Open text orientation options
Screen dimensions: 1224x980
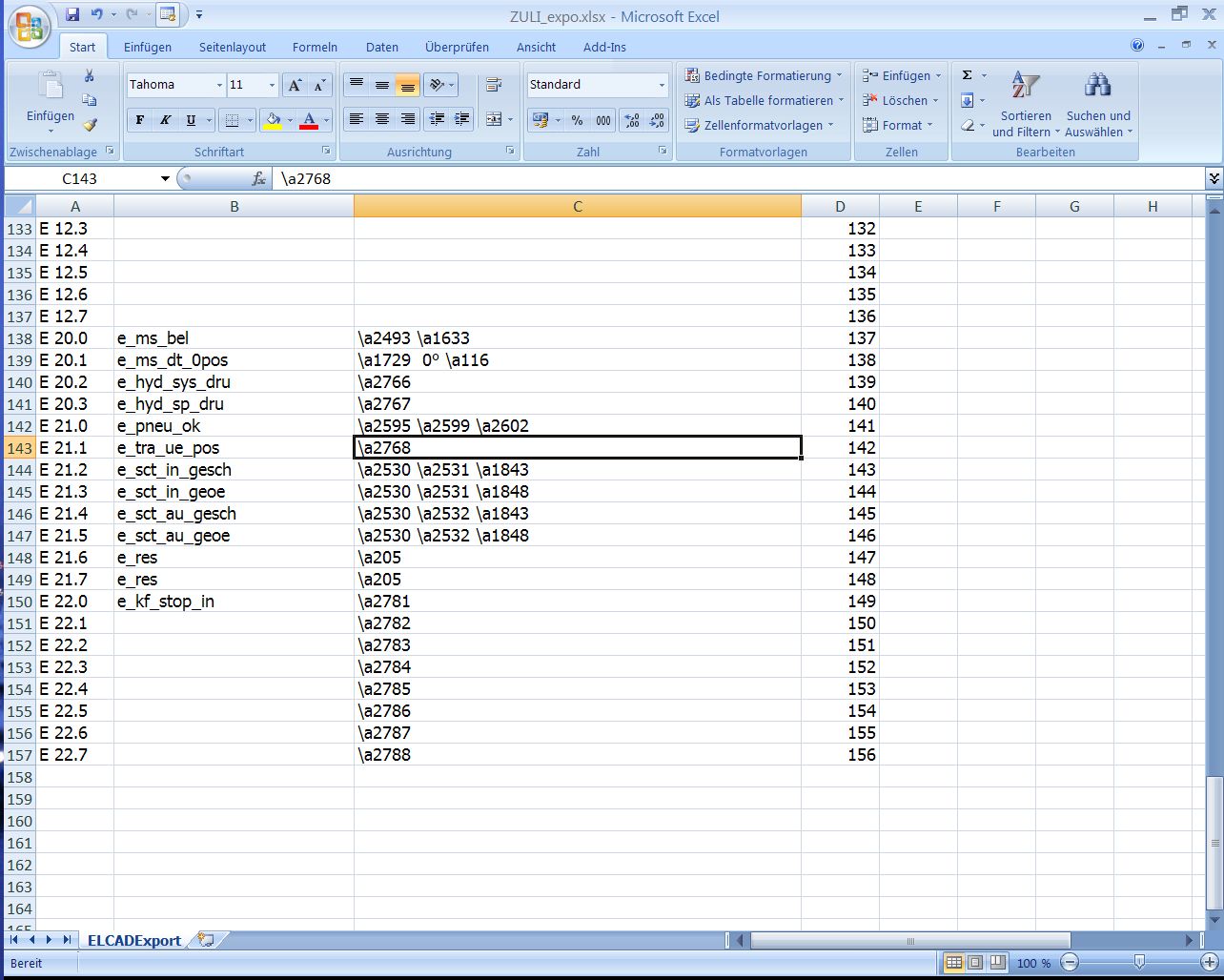(439, 85)
